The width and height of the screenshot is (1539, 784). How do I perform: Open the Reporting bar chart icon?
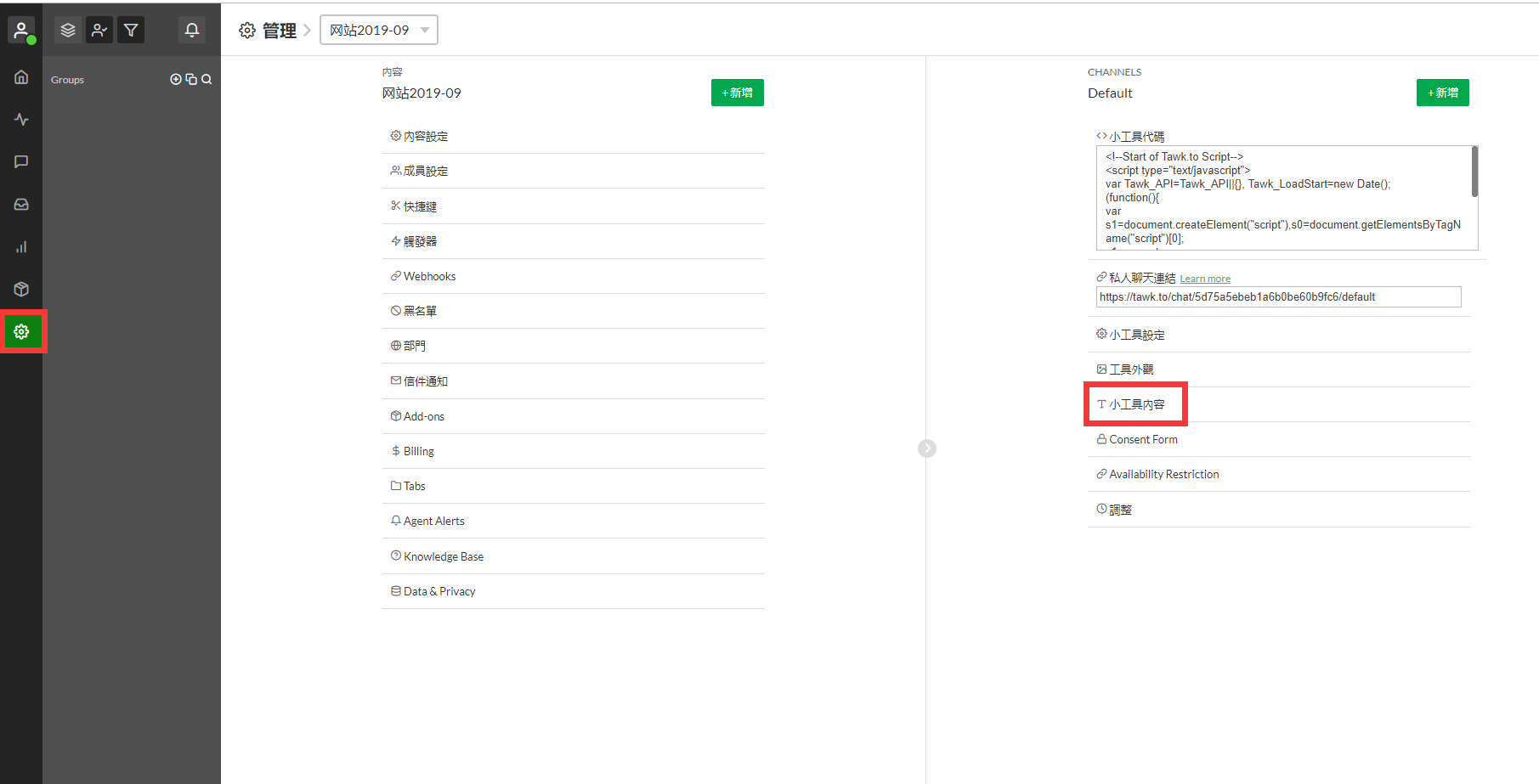[x=21, y=247]
